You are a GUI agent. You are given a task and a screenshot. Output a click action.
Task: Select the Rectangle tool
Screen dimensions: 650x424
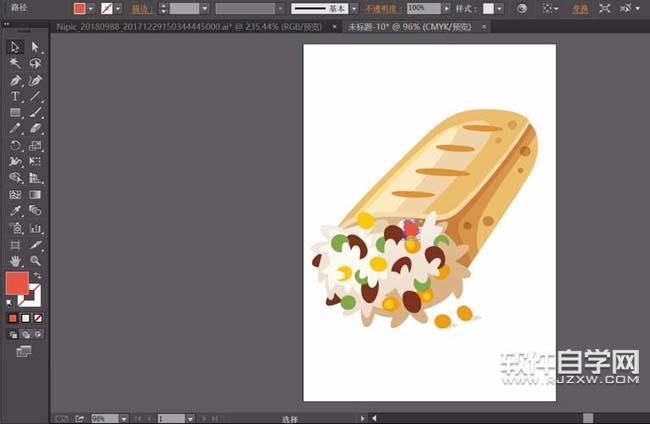(x=15, y=112)
